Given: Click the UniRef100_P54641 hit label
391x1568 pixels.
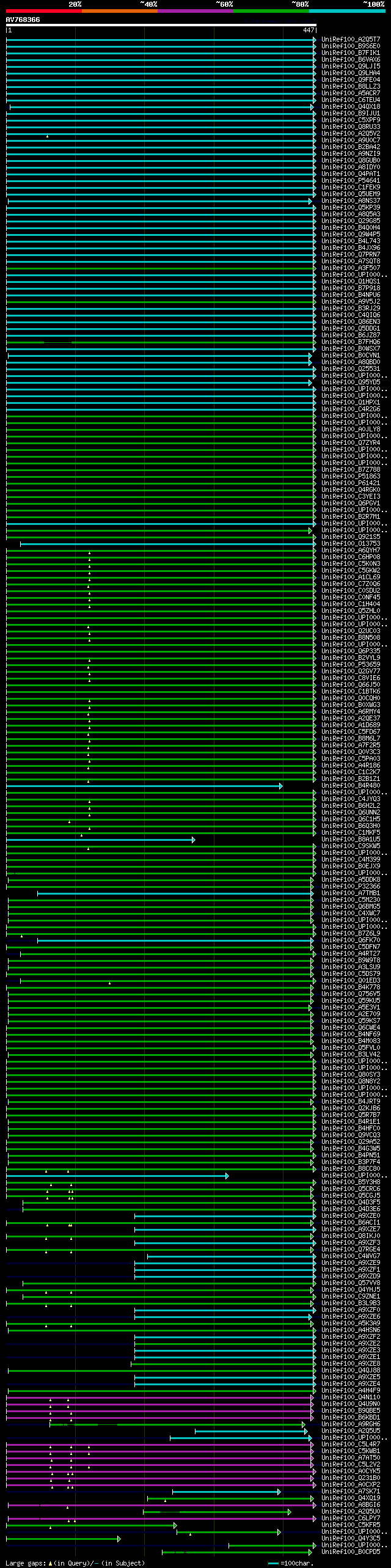Looking at the screenshot, I should tap(351, 181).
